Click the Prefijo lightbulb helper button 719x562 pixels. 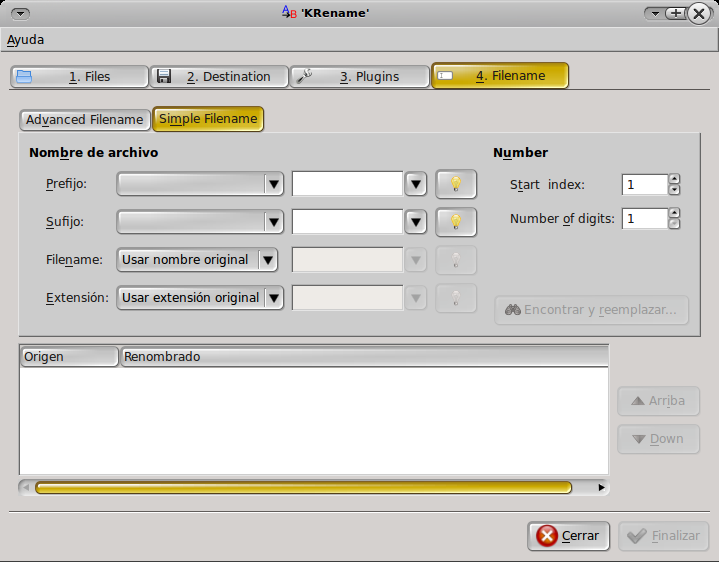[x=456, y=184]
